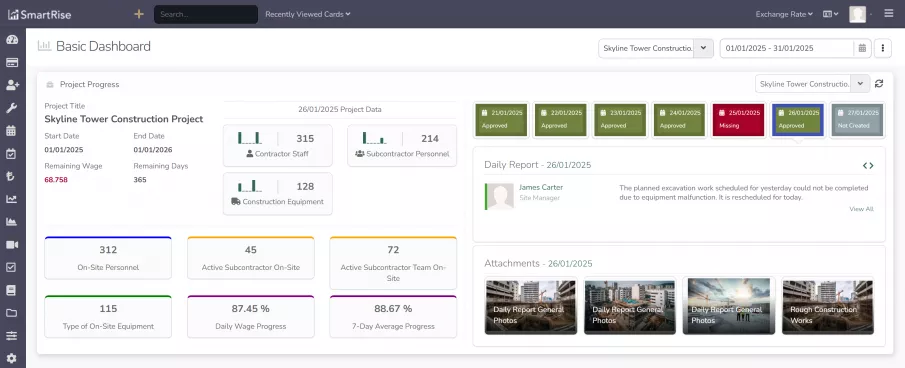Open Type of On-Site Equipment card
The width and height of the screenshot is (905, 368).
point(108,316)
